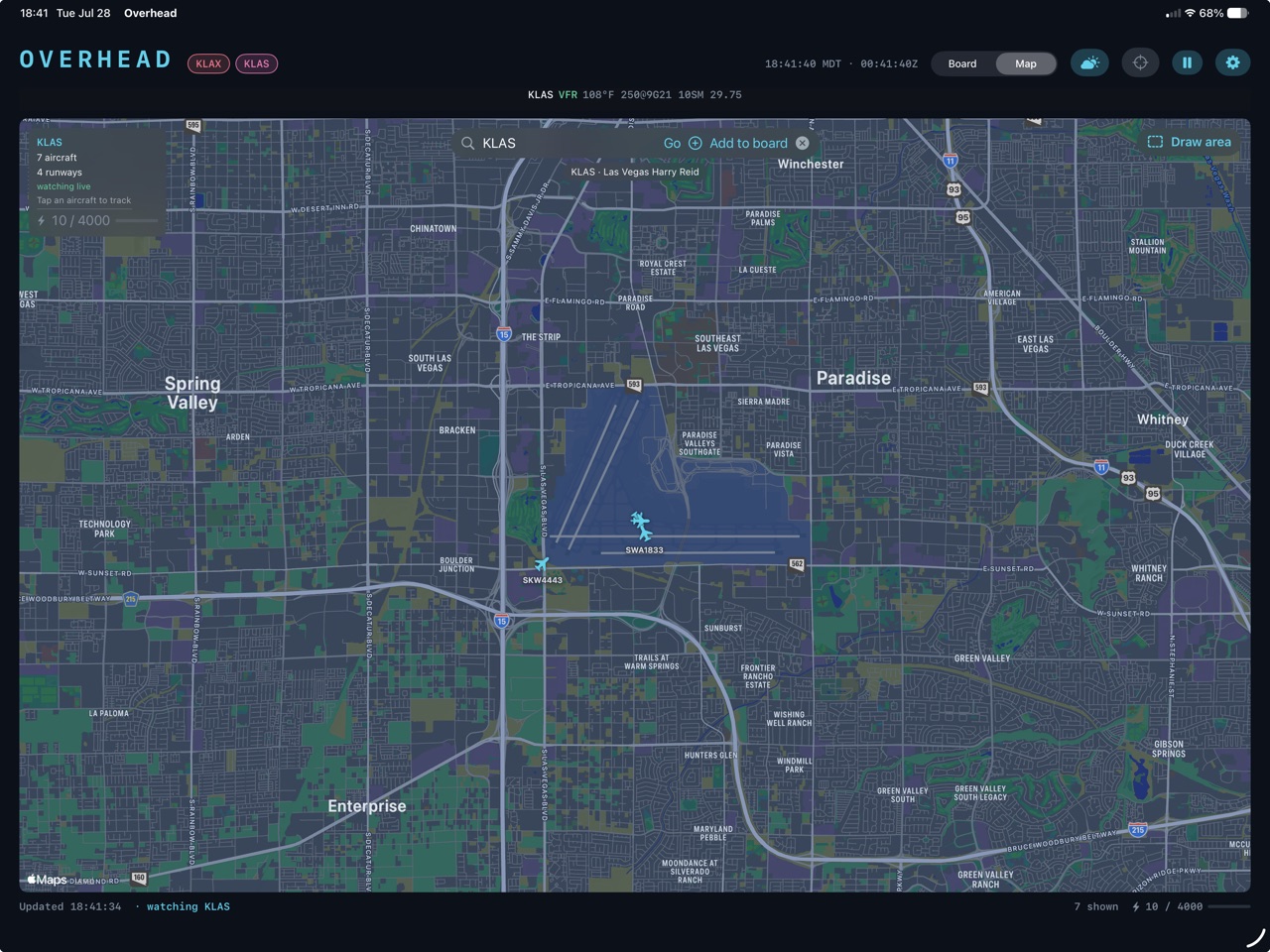
Task: Click the KLAS METAR weather line
Action: click(x=635, y=95)
